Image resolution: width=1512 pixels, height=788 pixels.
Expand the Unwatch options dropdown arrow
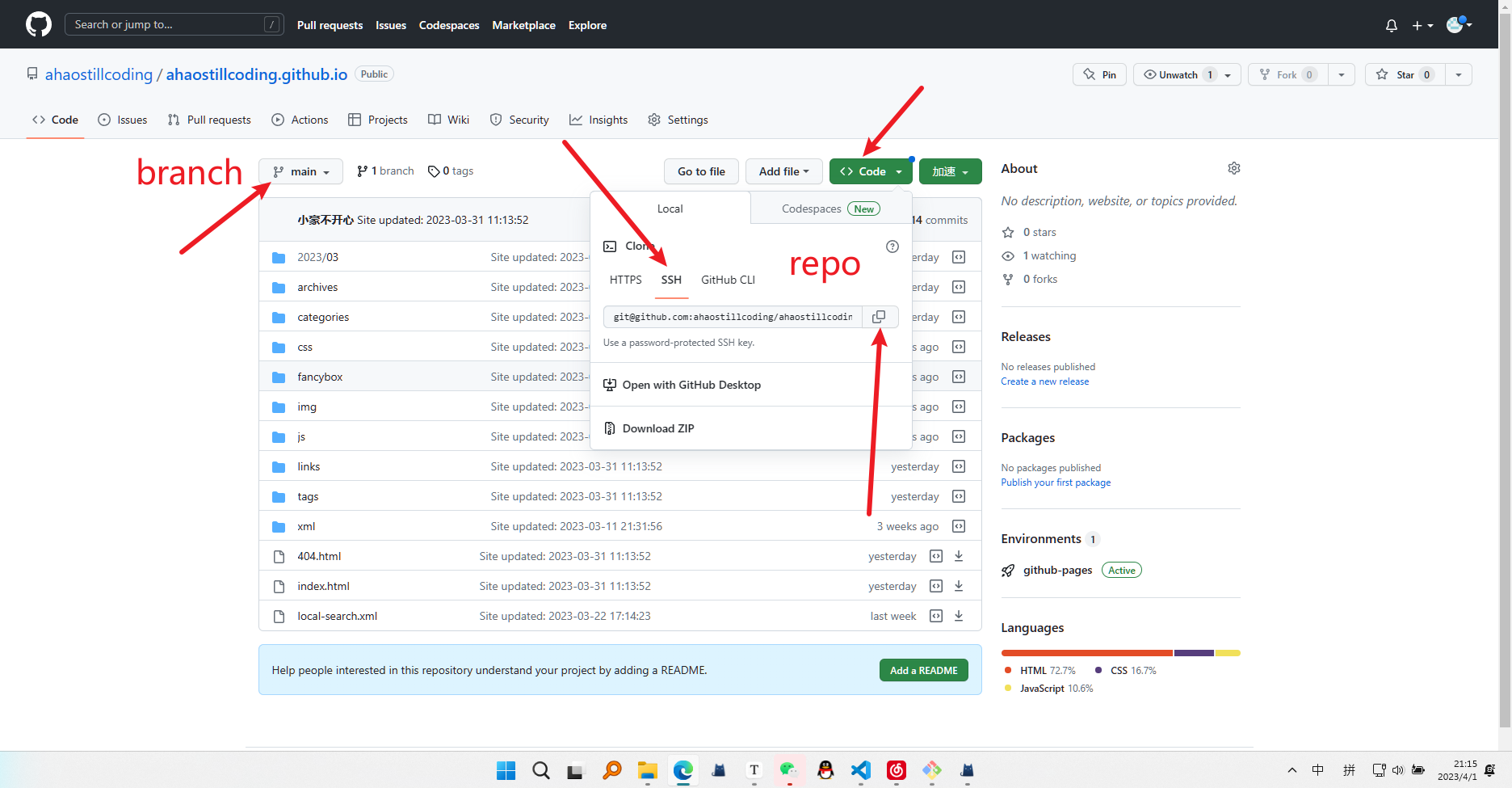(1228, 74)
